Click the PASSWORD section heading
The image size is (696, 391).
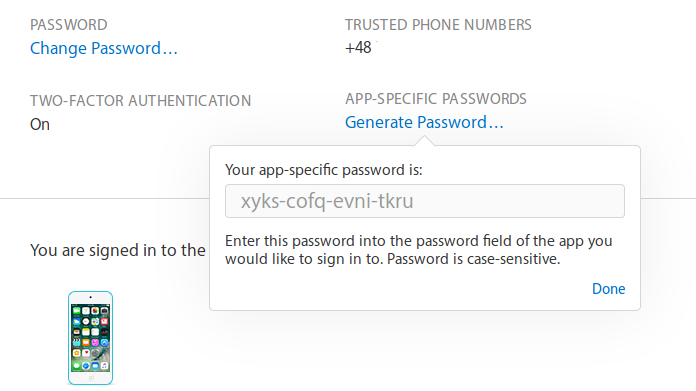tap(68, 25)
